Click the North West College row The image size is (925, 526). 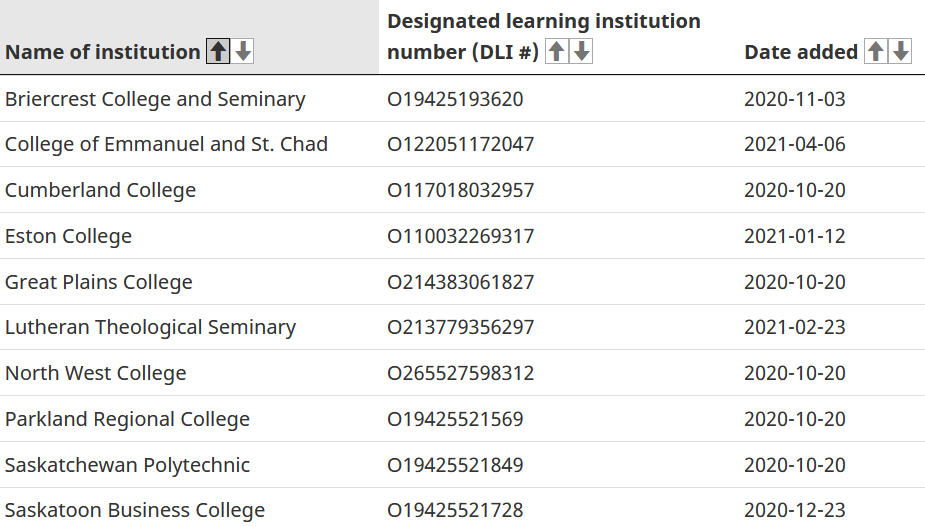click(95, 373)
